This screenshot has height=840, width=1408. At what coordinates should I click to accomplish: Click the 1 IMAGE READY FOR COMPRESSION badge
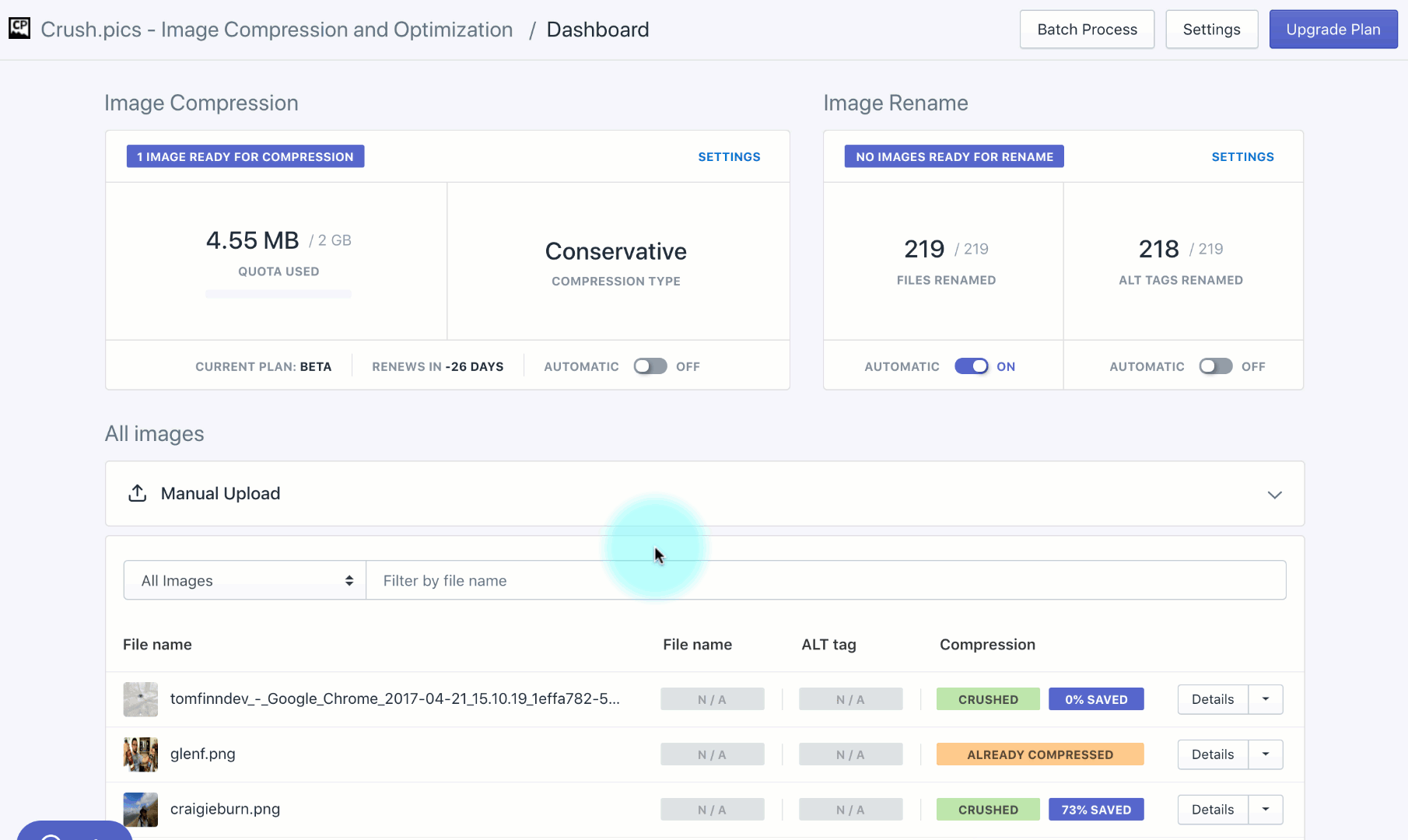point(245,156)
